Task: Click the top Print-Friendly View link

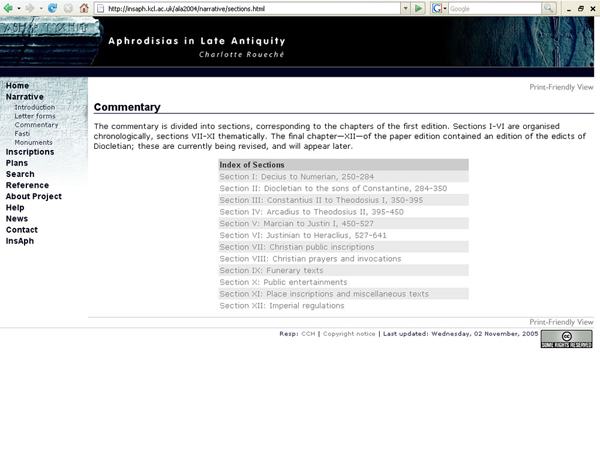Action: [561, 87]
